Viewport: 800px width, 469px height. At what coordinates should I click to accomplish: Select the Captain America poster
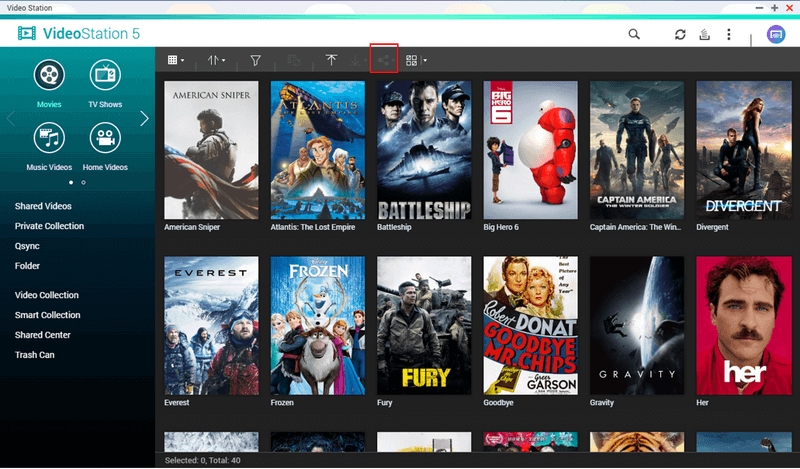tap(637, 150)
